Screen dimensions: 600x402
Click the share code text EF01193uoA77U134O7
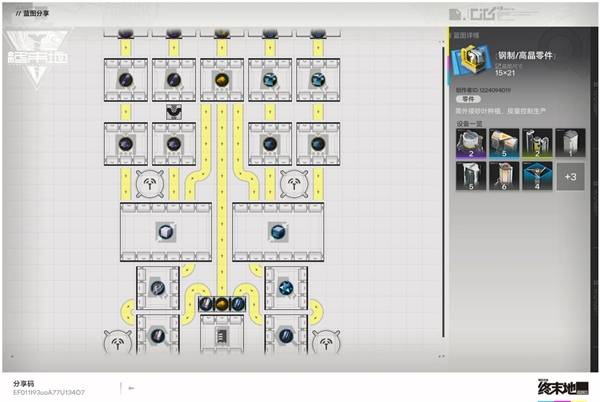49,392
